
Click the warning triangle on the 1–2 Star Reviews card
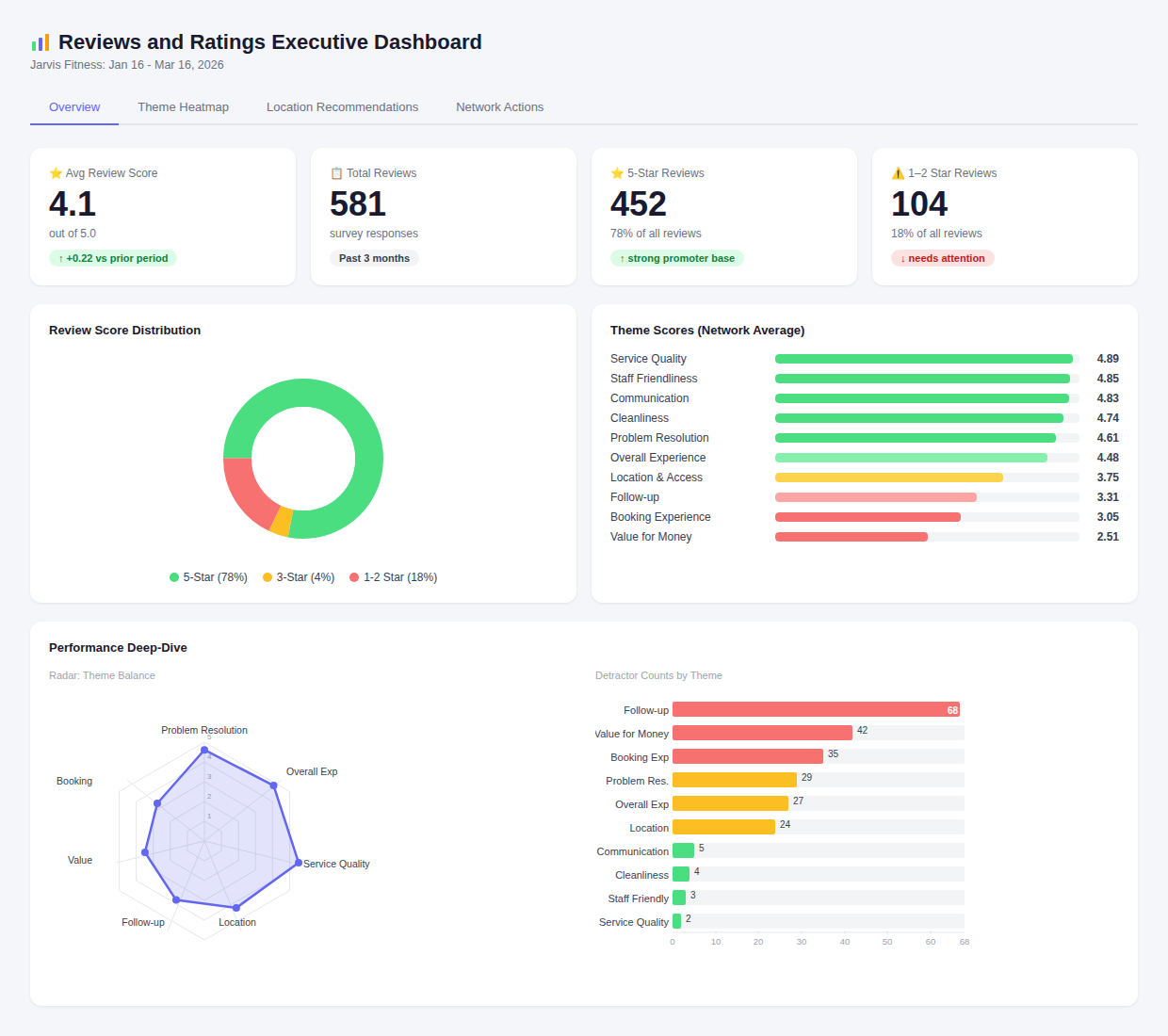click(897, 172)
